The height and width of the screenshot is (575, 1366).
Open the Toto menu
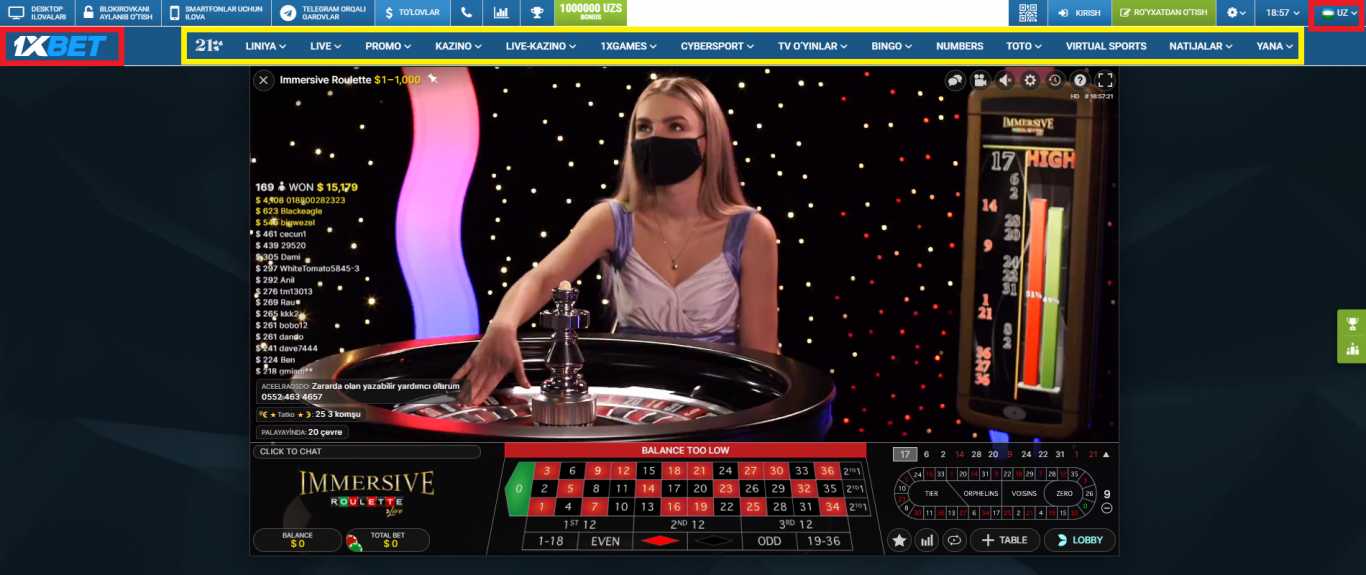[x=1024, y=46]
